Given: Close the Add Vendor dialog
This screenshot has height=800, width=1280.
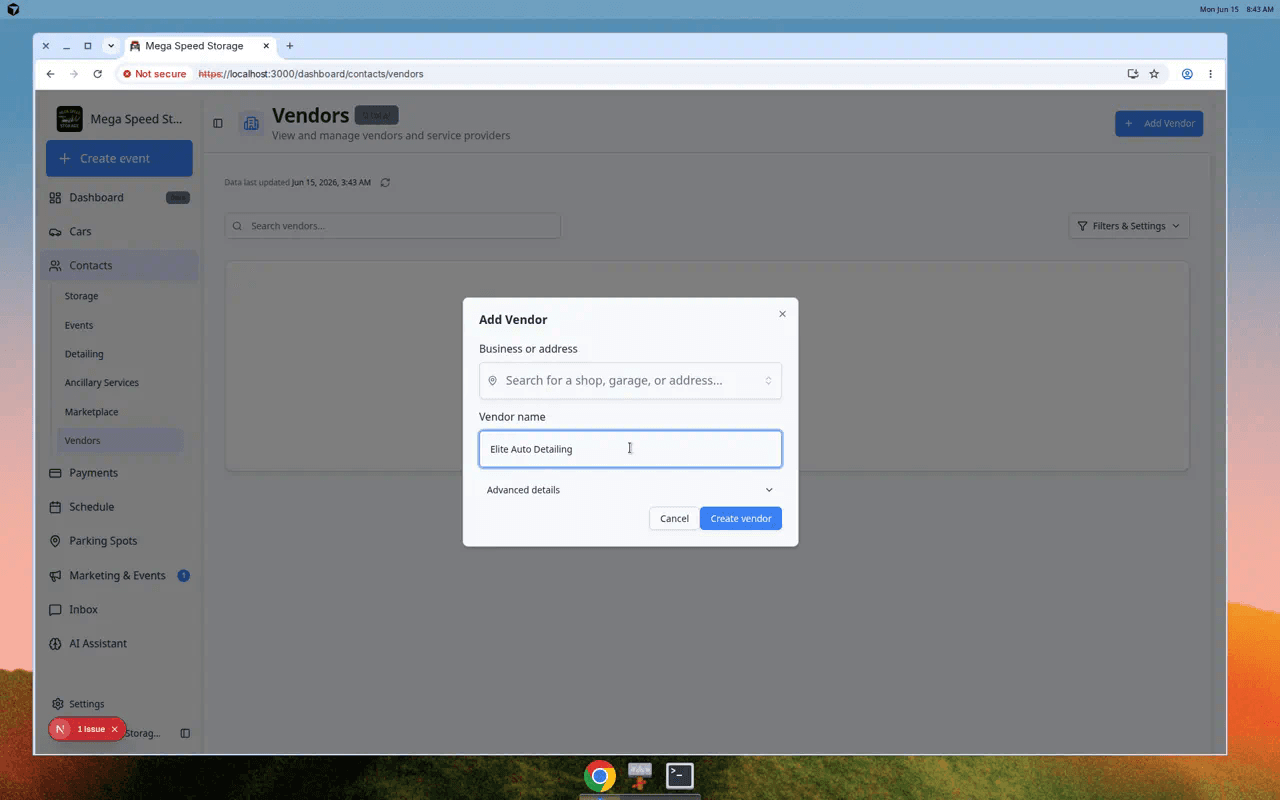Looking at the screenshot, I should pos(782,314).
